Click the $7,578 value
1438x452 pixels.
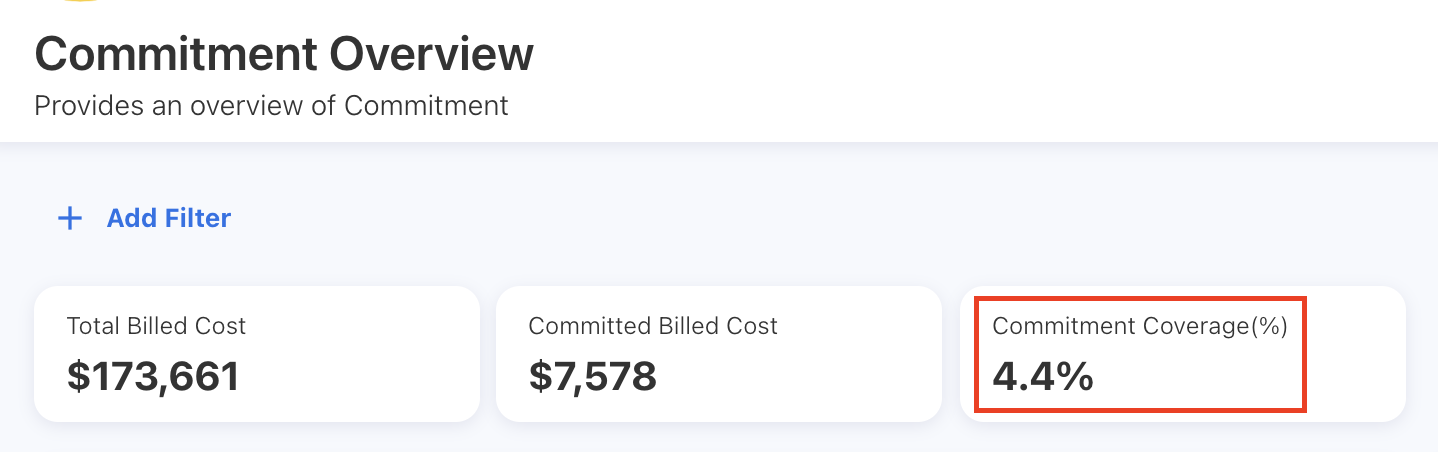pyautogui.click(x=592, y=376)
